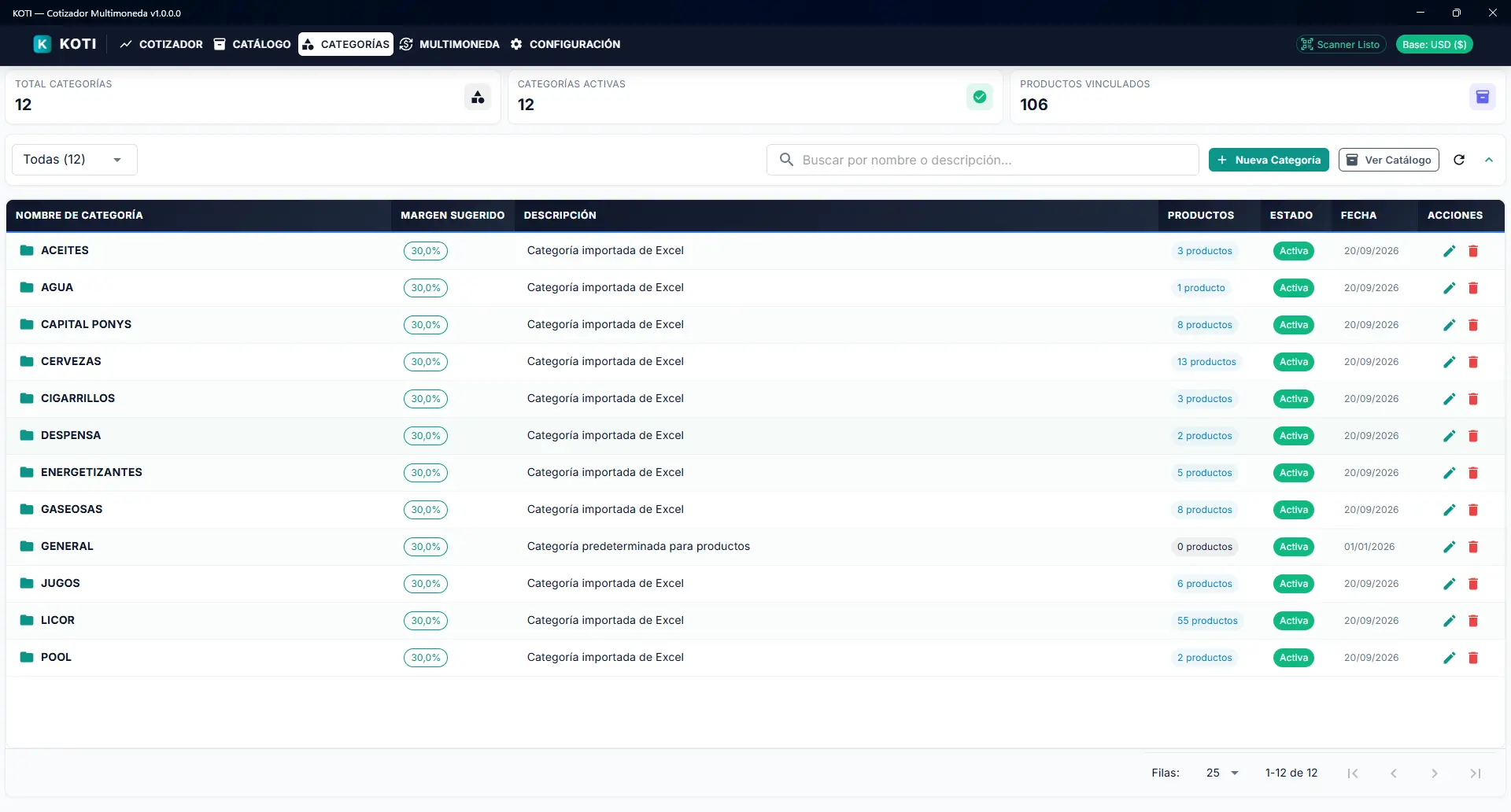Select the CATEGORÍAS tab
The image size is (1511, 812).
coord(345,44)
